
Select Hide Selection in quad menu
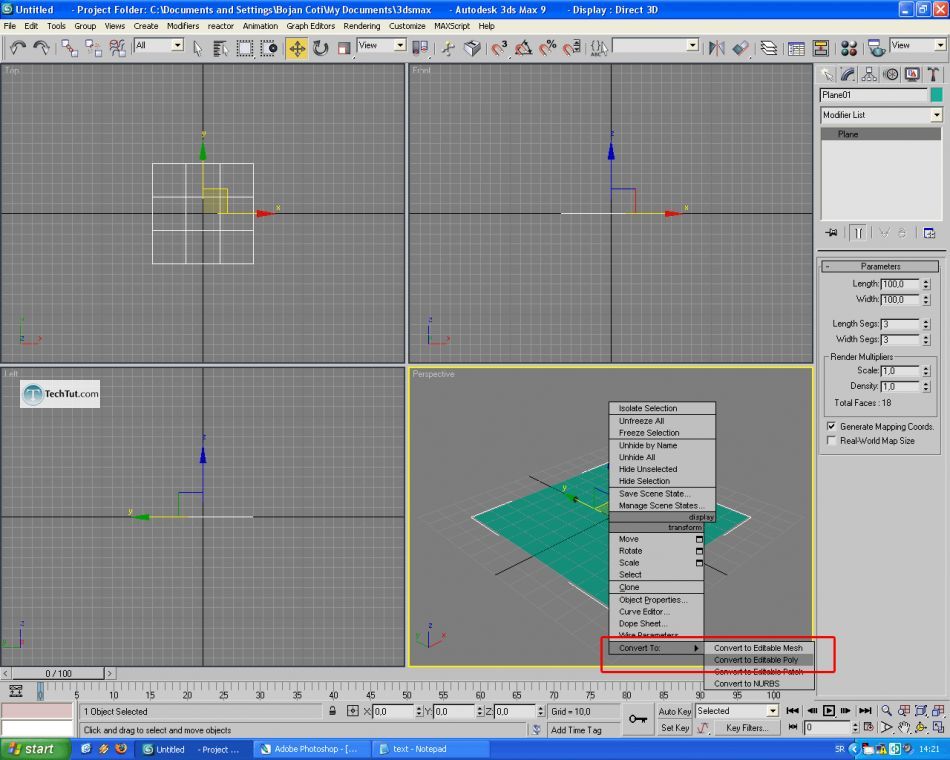(662, 481)
